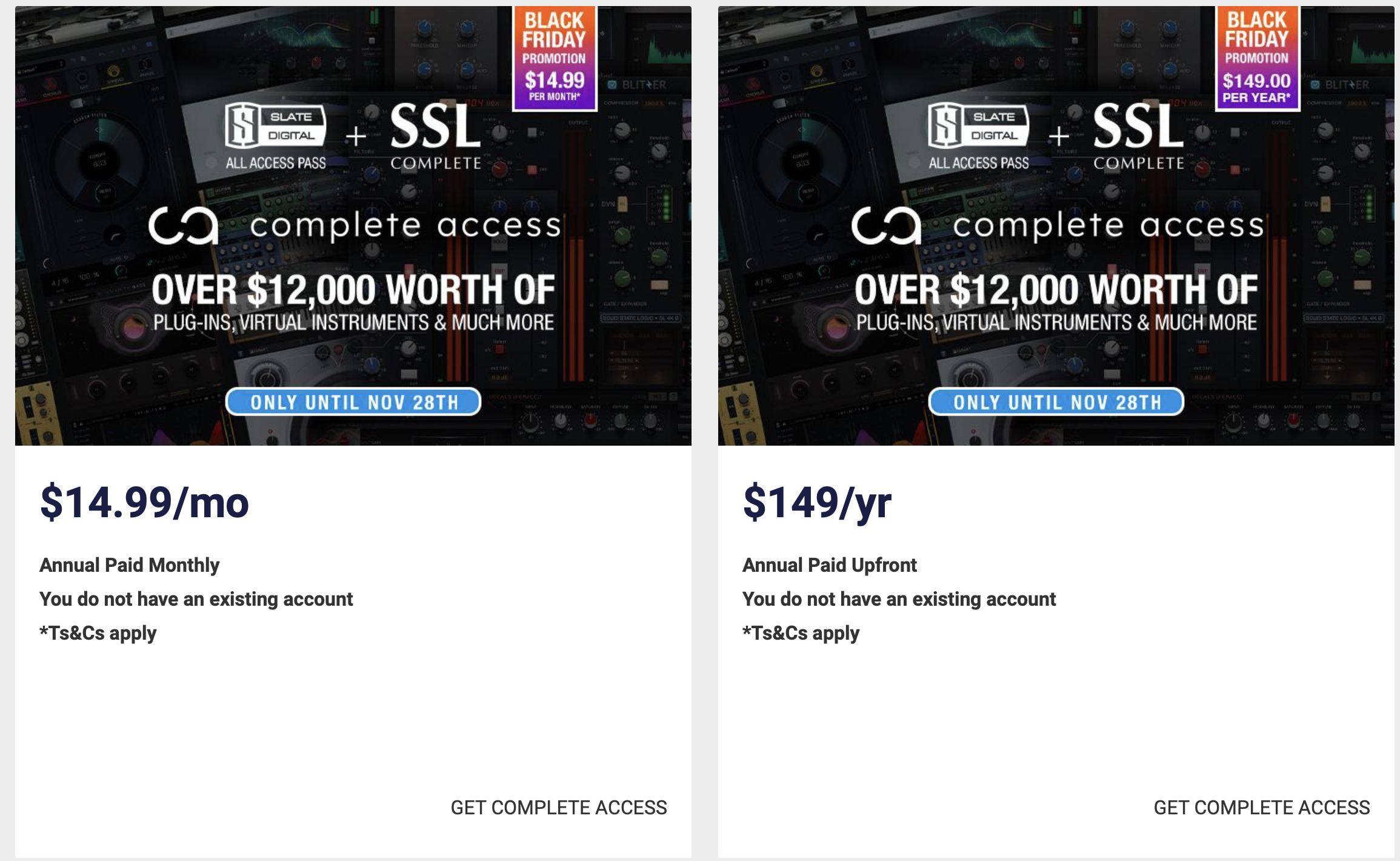The image size is (1400, 861).
Task: Click Get Complete Access under yearly plan
Action: pos(1262,808)
